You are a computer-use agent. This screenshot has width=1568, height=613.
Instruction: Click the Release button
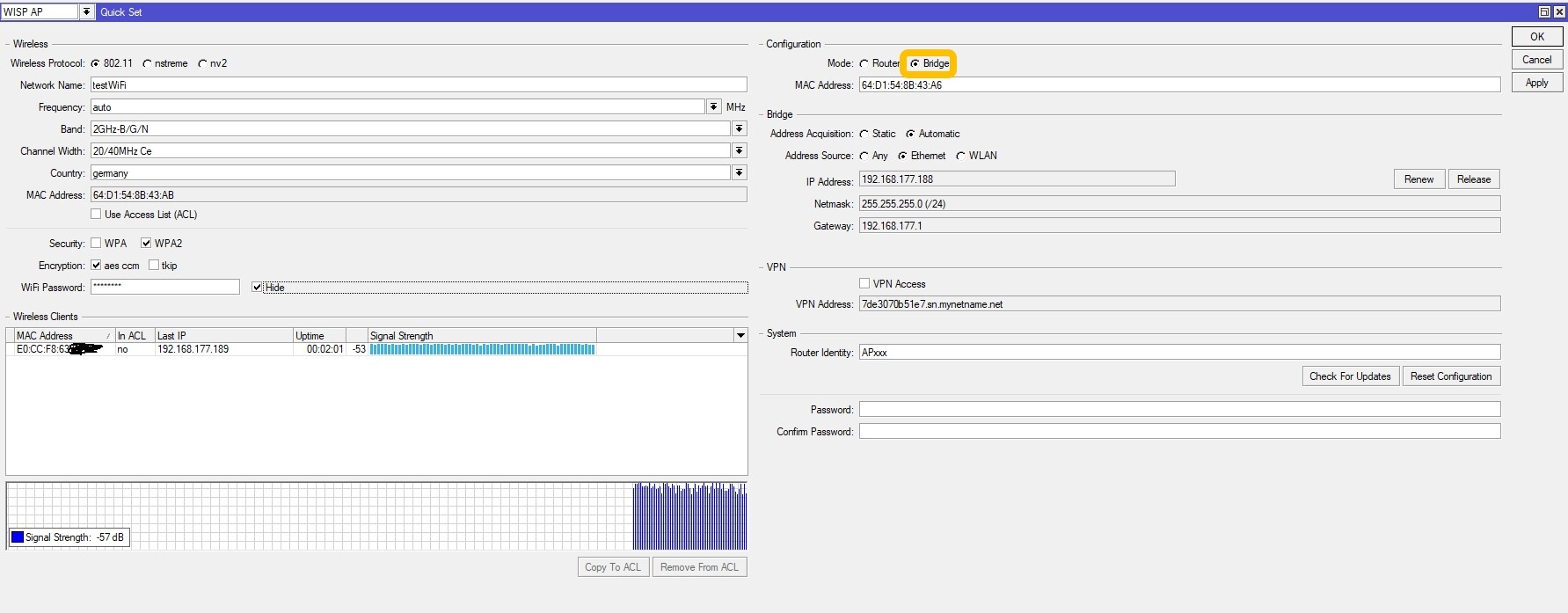point(1474,179)
